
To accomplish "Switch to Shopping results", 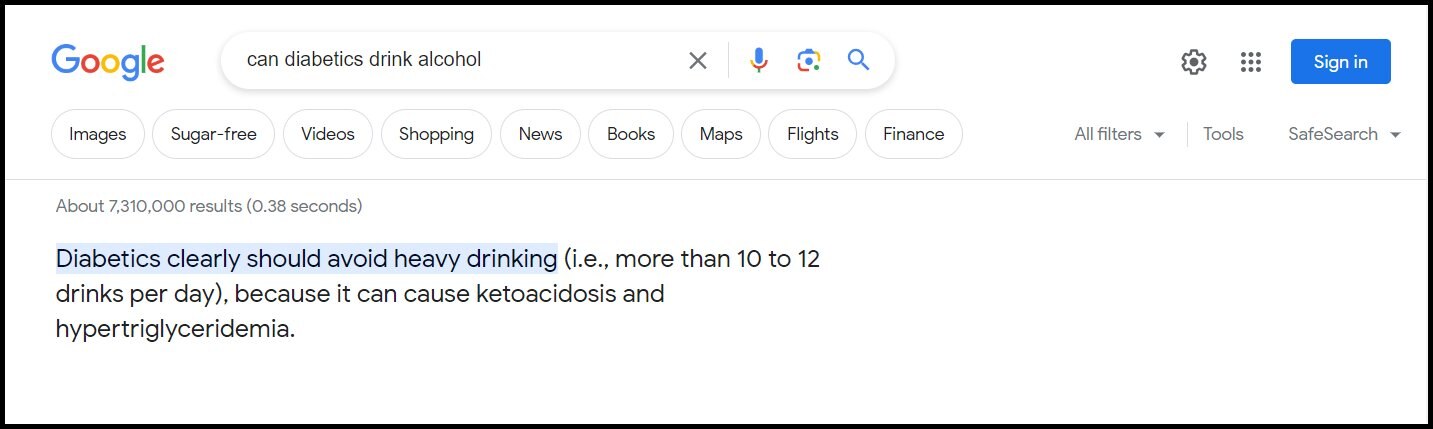I will pyautogui.click(x=436, y=134).
